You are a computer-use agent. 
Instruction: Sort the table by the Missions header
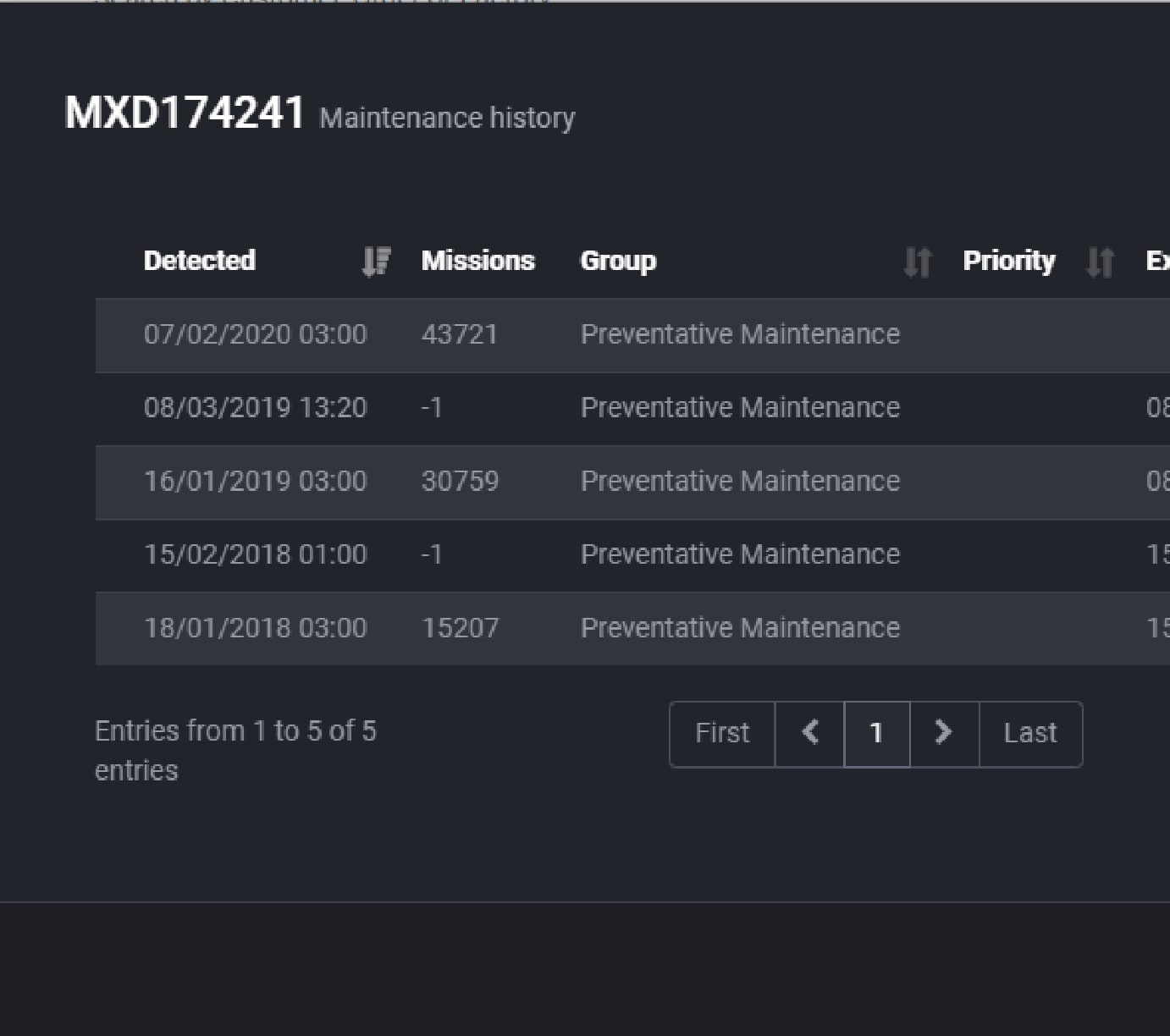(477, 261)
